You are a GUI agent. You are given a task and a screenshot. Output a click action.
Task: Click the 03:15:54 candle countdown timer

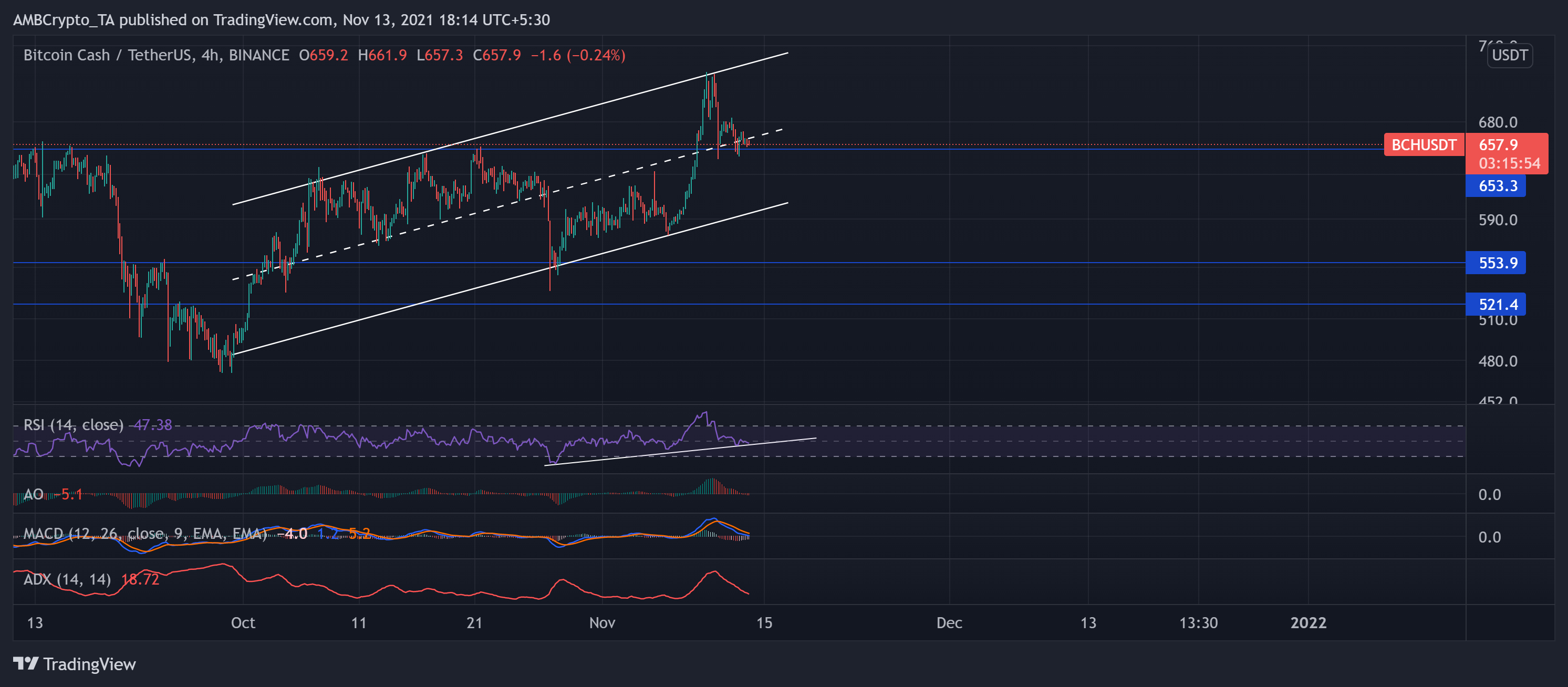point(1510,163)
